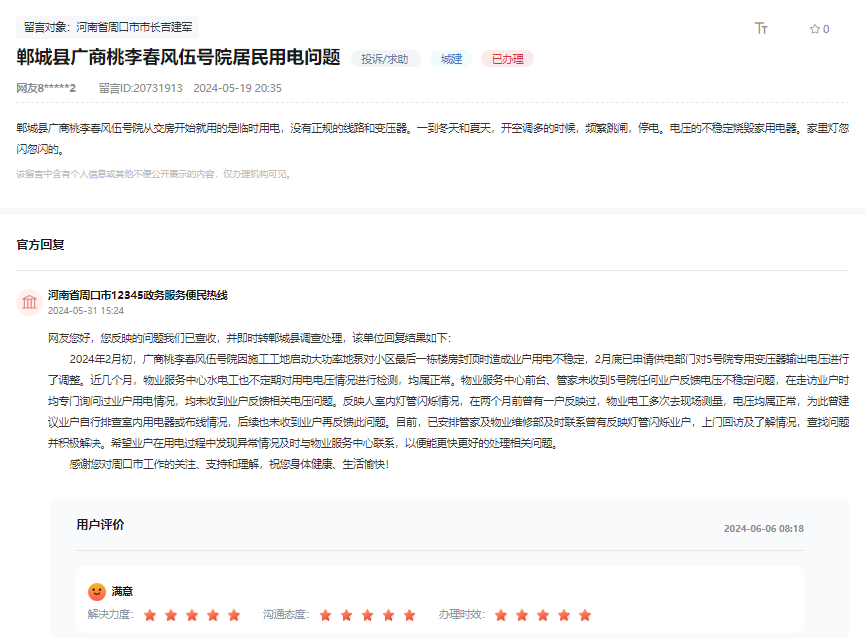Click the 留言对象 recipient label
The height and width of the screenshot is (638, 866).
click(x=108, y=27)
